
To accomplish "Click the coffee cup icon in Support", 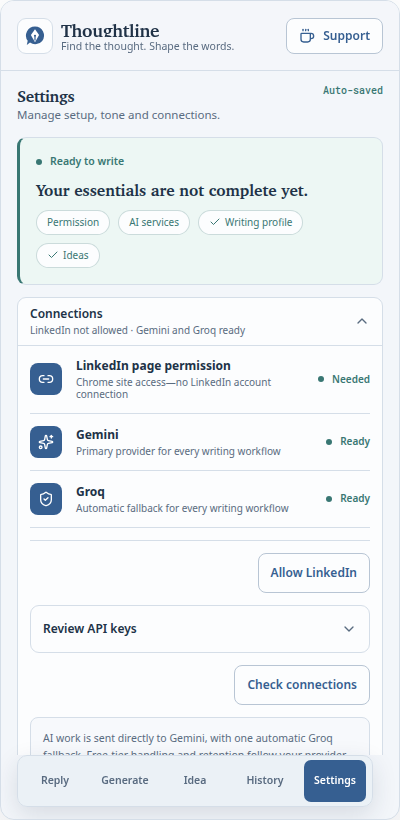I will (x=306, y=36).
